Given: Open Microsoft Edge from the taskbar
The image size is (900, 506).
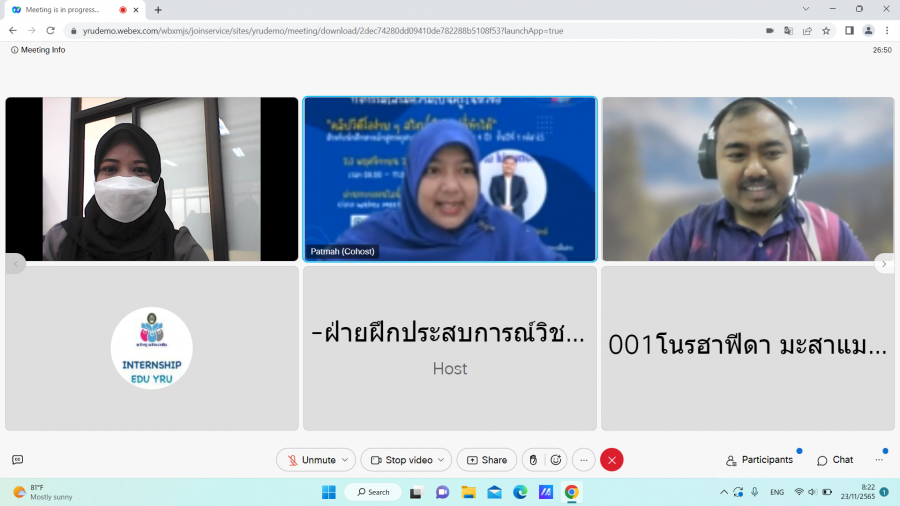Looking at the screenshot, I should click(x=520, y=492).
